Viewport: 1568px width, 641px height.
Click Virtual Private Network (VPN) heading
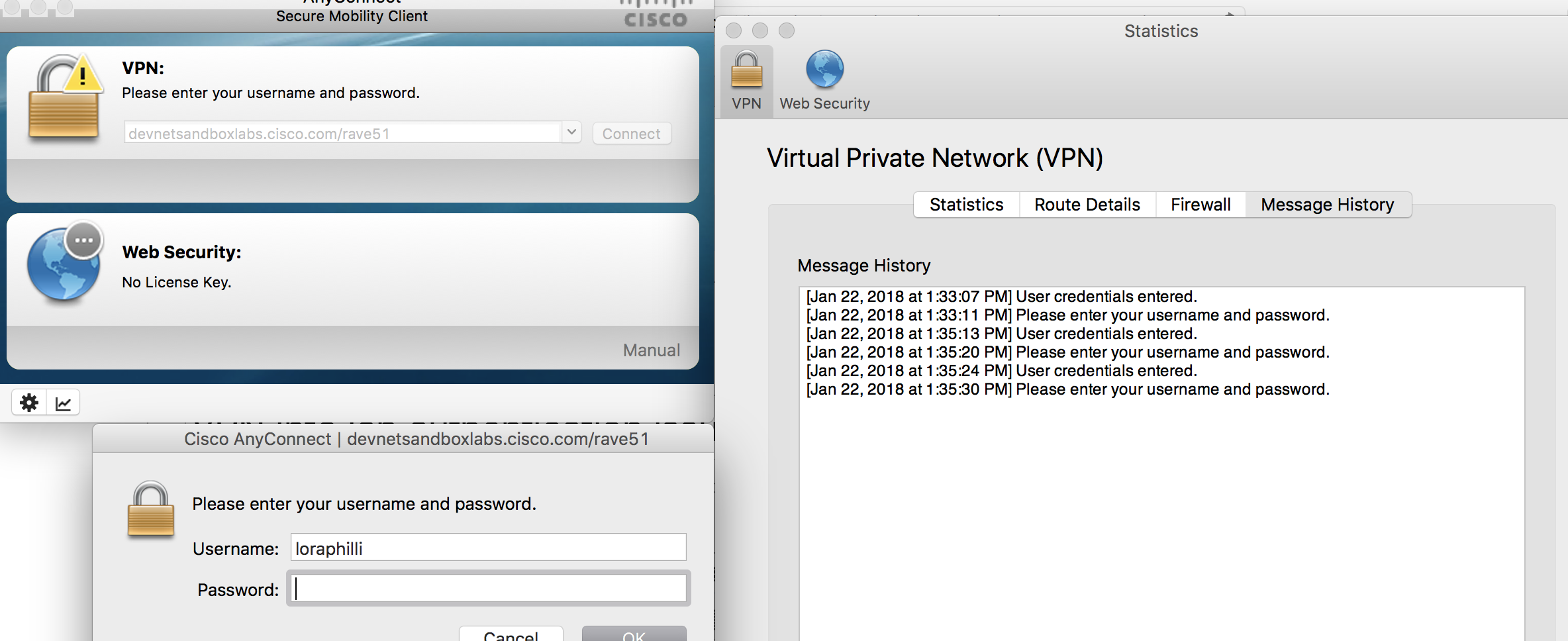point(935,158)
